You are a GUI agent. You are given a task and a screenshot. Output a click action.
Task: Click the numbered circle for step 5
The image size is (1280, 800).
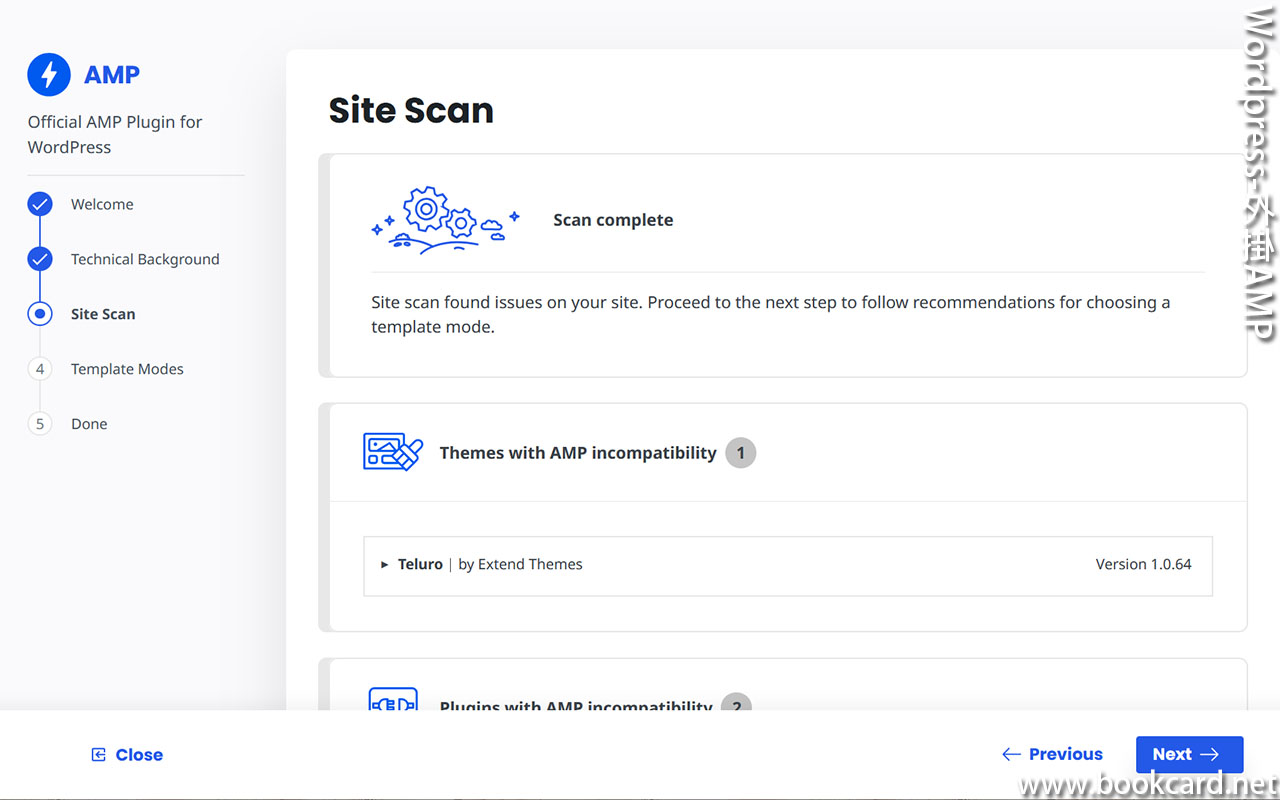pos(39,424)
